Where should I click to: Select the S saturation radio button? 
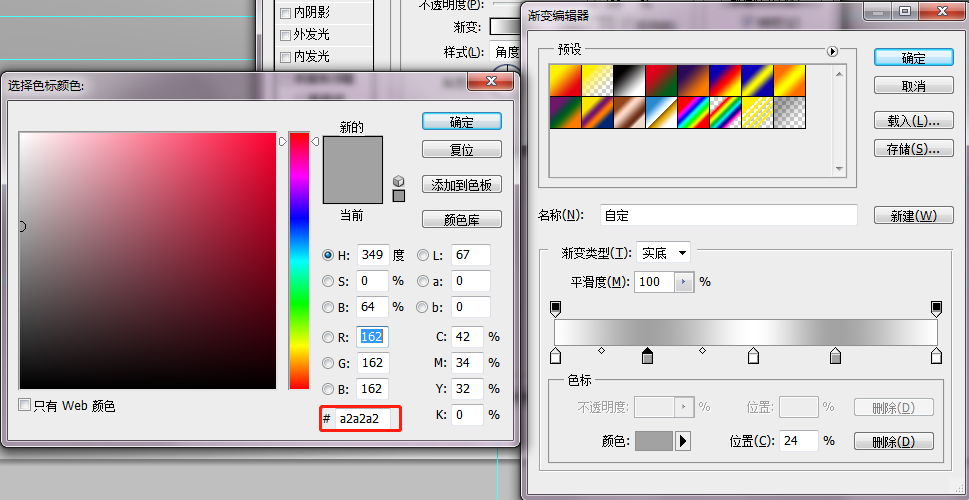[x=328, y=281]
